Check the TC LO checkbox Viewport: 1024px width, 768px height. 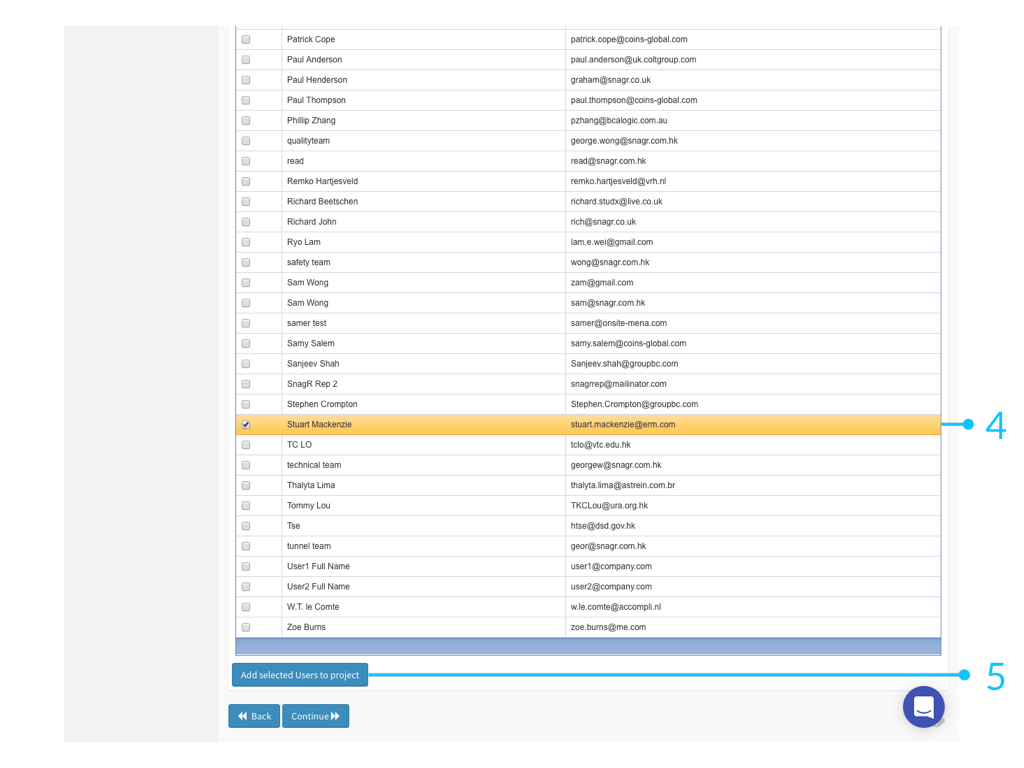(x=246, y=445)
